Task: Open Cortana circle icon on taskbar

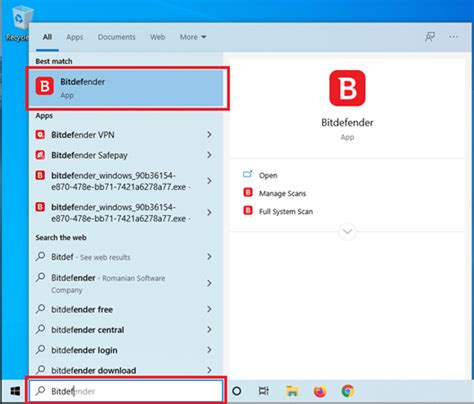Action: pyautogui.click(x=237, y=391)
